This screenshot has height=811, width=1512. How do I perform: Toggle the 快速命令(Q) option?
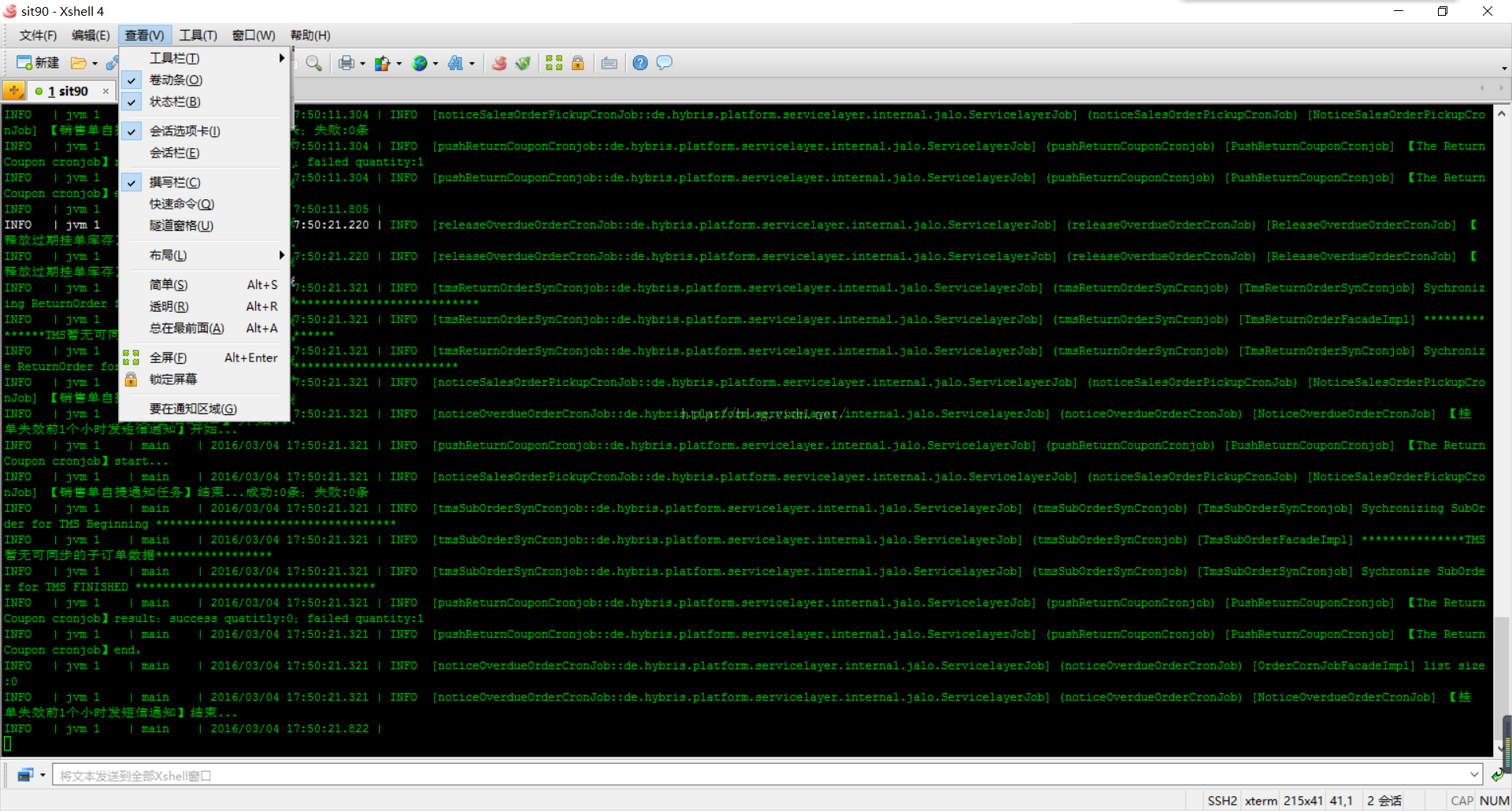point(205,204)
